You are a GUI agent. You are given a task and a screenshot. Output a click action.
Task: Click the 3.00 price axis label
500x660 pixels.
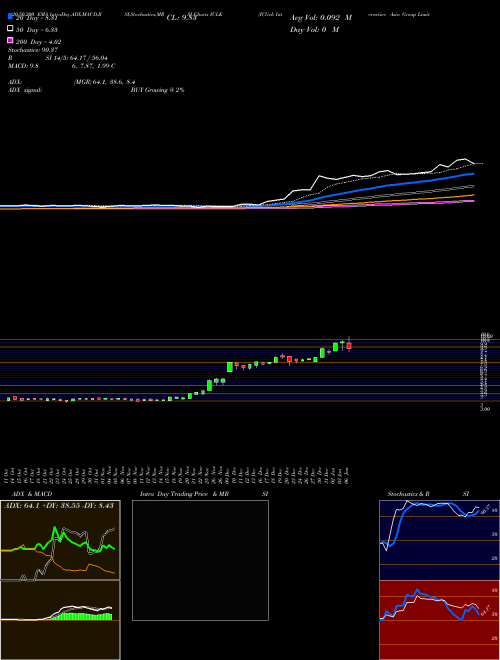(485, 409)
